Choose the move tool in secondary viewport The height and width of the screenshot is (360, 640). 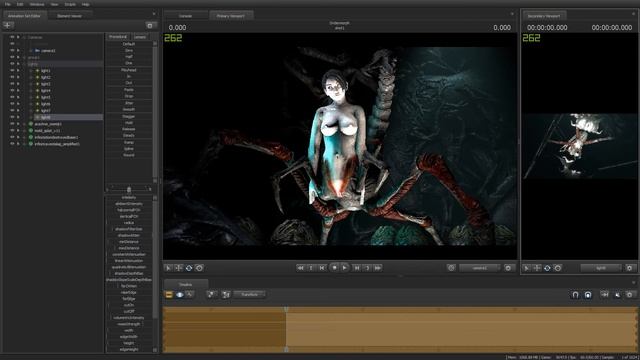[x=537, y=268]
